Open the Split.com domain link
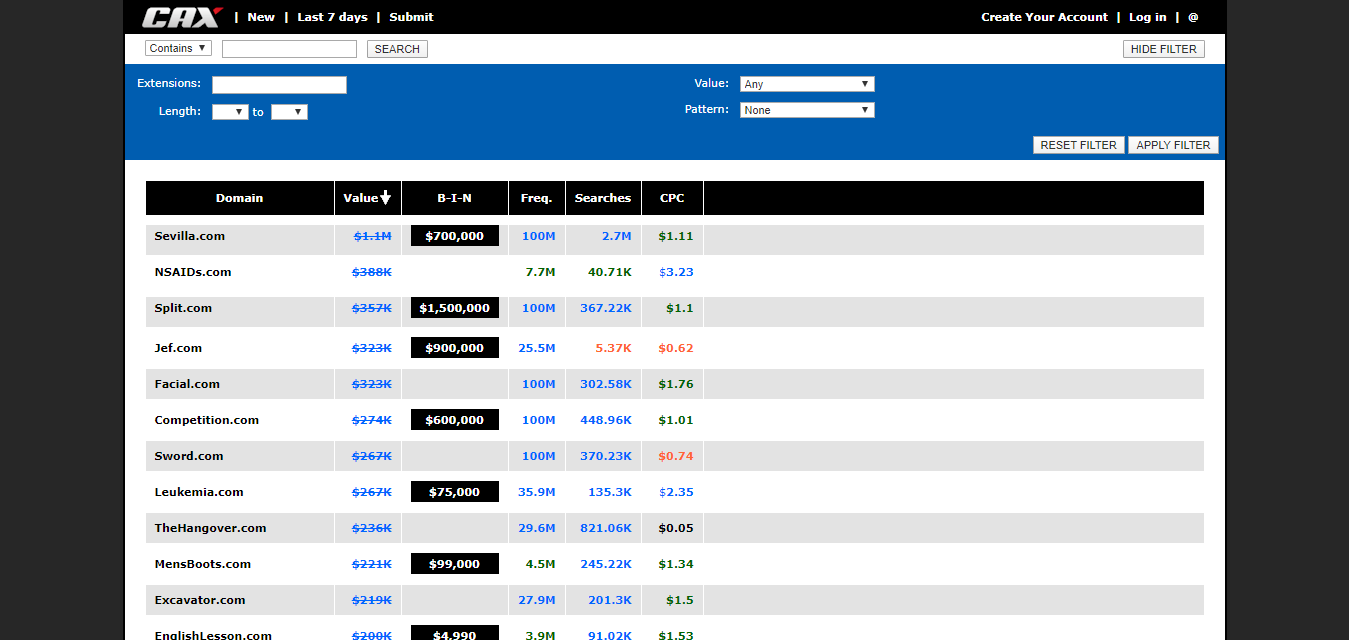This screenshot has width=1349, height=640. [x=183, y=308]
